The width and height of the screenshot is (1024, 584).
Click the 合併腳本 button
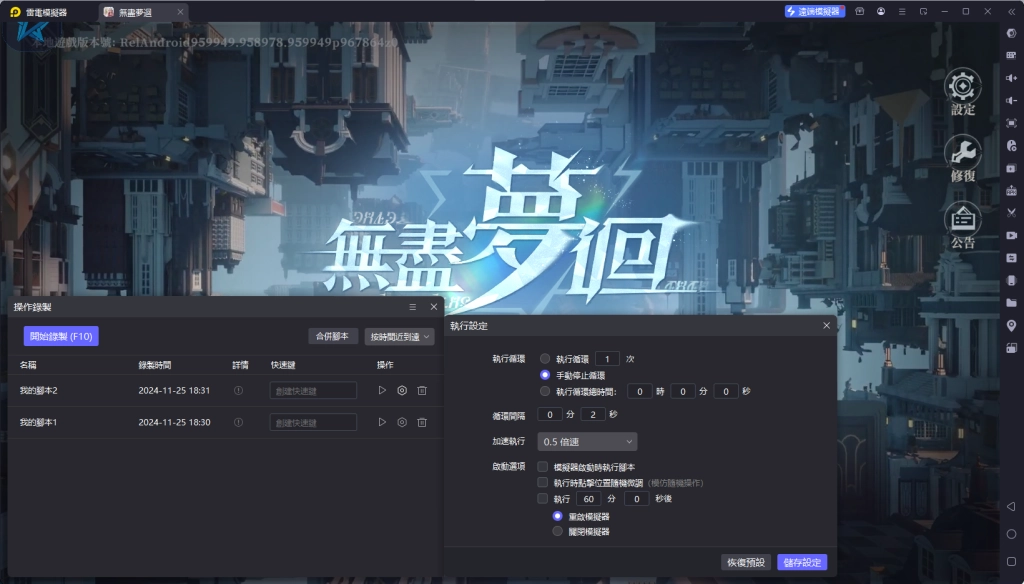pos(332,336)
